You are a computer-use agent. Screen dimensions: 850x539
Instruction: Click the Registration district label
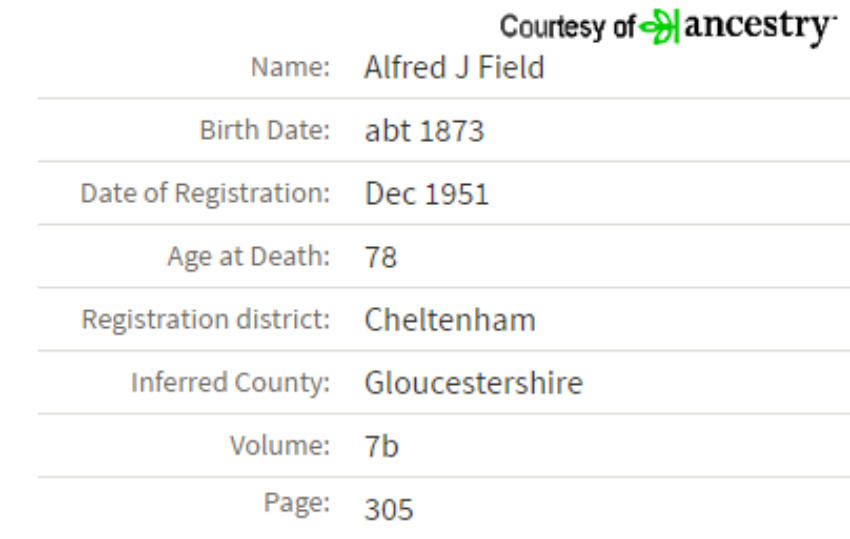pyautogui.click(x=205, y=319)
